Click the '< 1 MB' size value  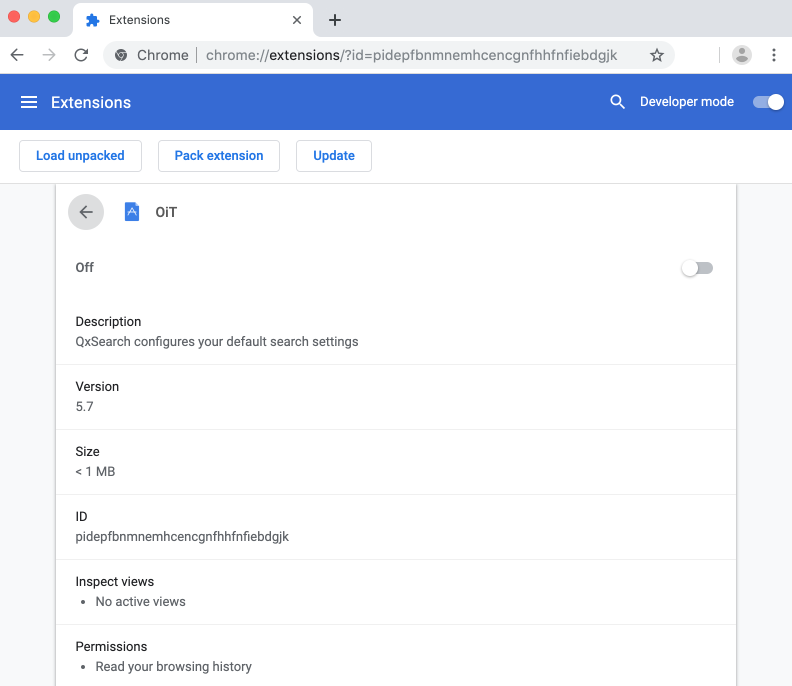[95, 472]
